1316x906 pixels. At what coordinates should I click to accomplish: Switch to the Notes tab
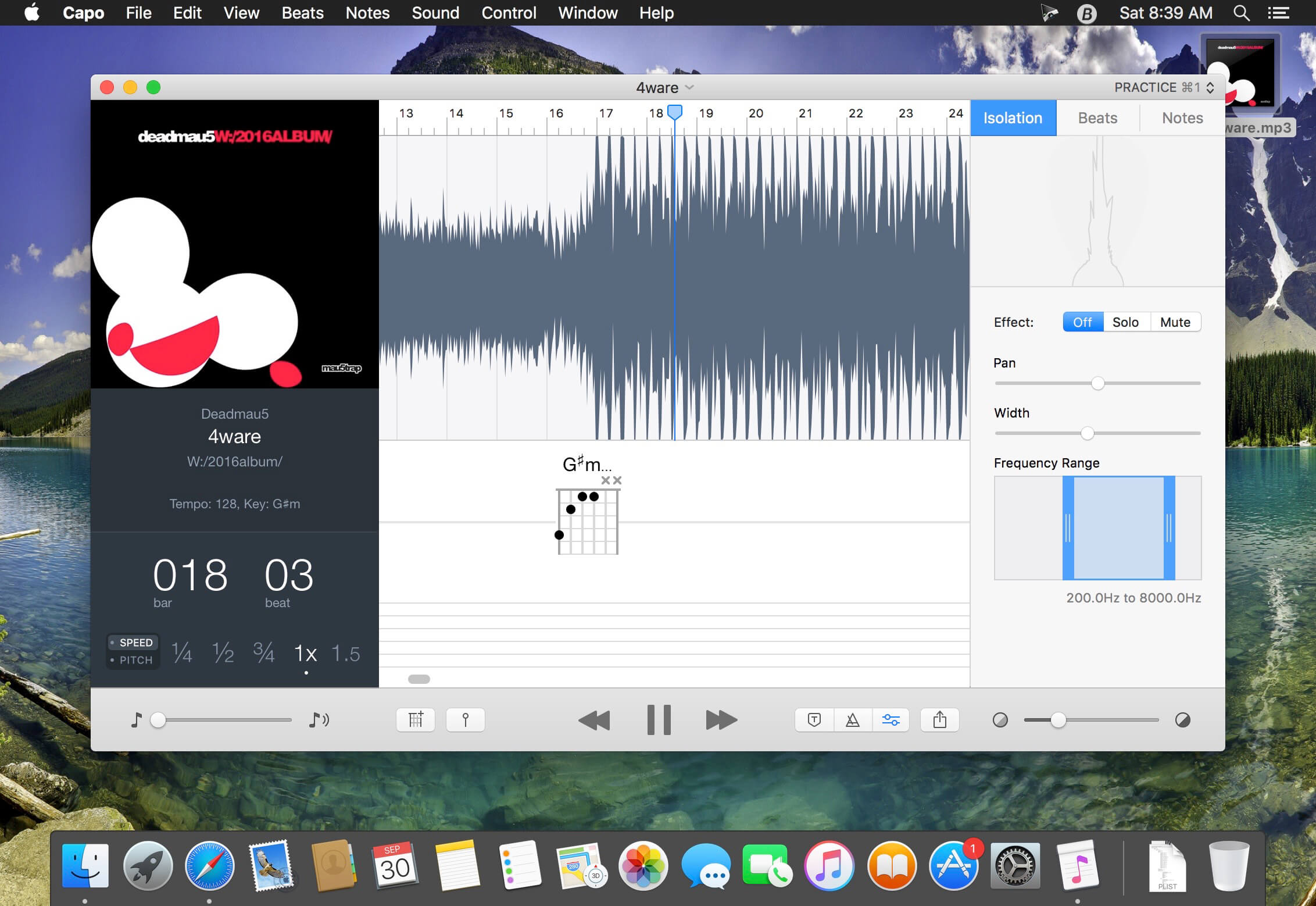click(1182, 118)
